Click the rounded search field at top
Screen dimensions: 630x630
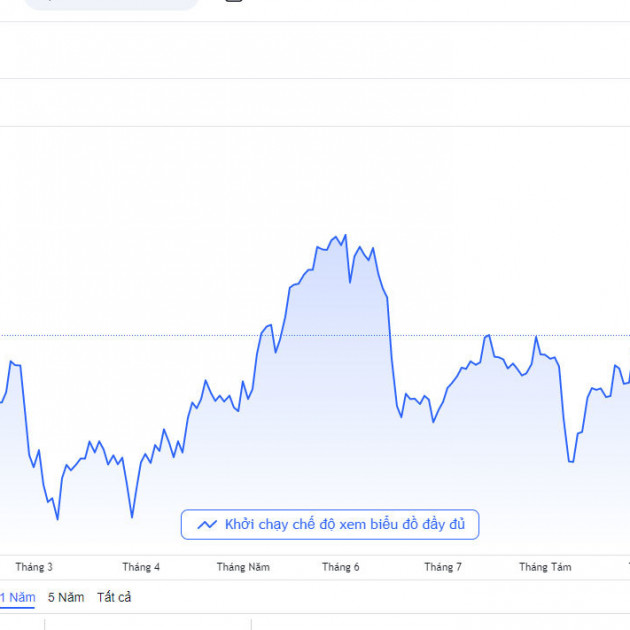pyautogui.click(x=110, y=3)
